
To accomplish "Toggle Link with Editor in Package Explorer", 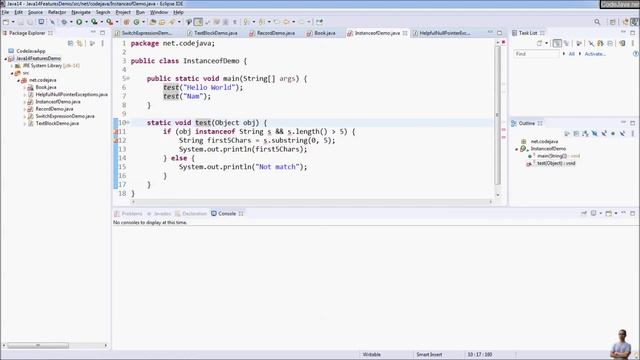I will tap(80, 43).
